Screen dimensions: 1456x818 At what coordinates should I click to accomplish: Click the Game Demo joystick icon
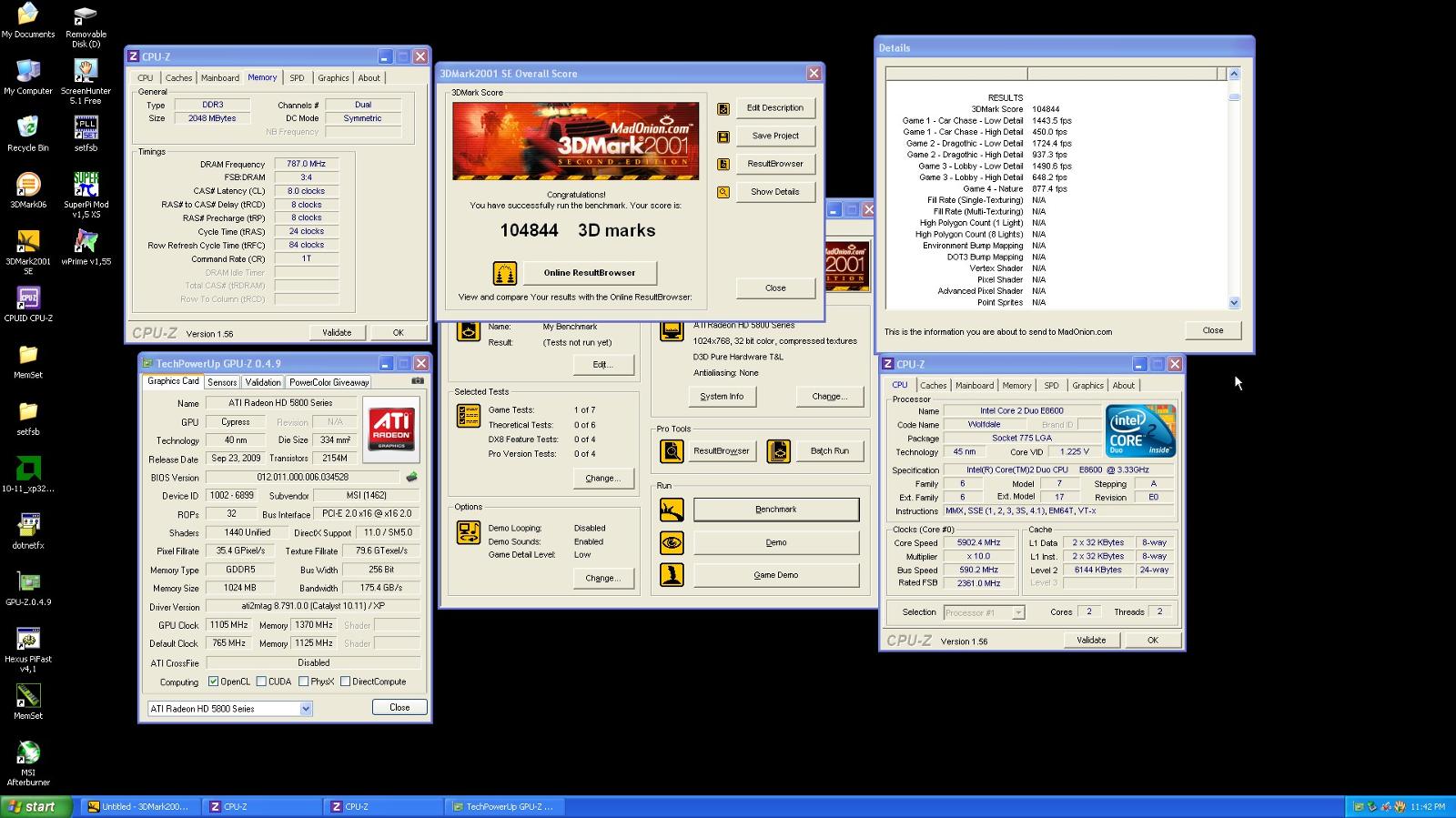(672, 575)
